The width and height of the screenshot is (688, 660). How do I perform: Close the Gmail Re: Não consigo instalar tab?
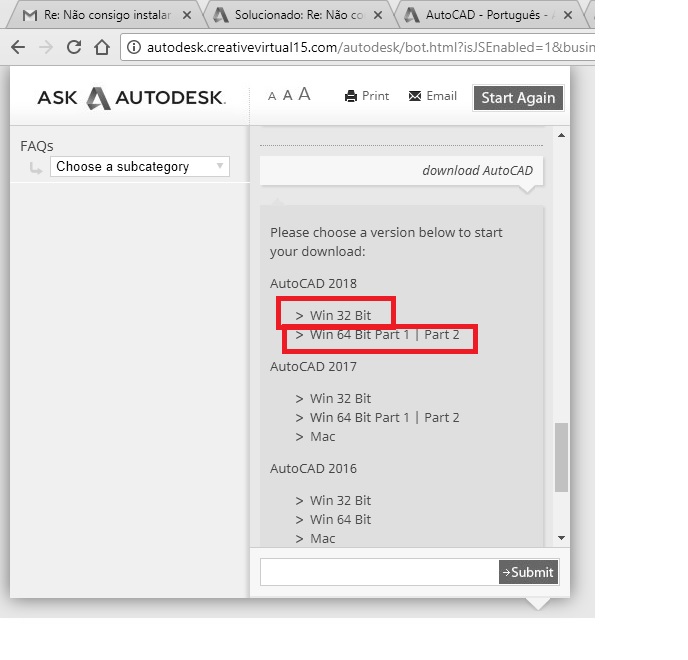(187, 15)
